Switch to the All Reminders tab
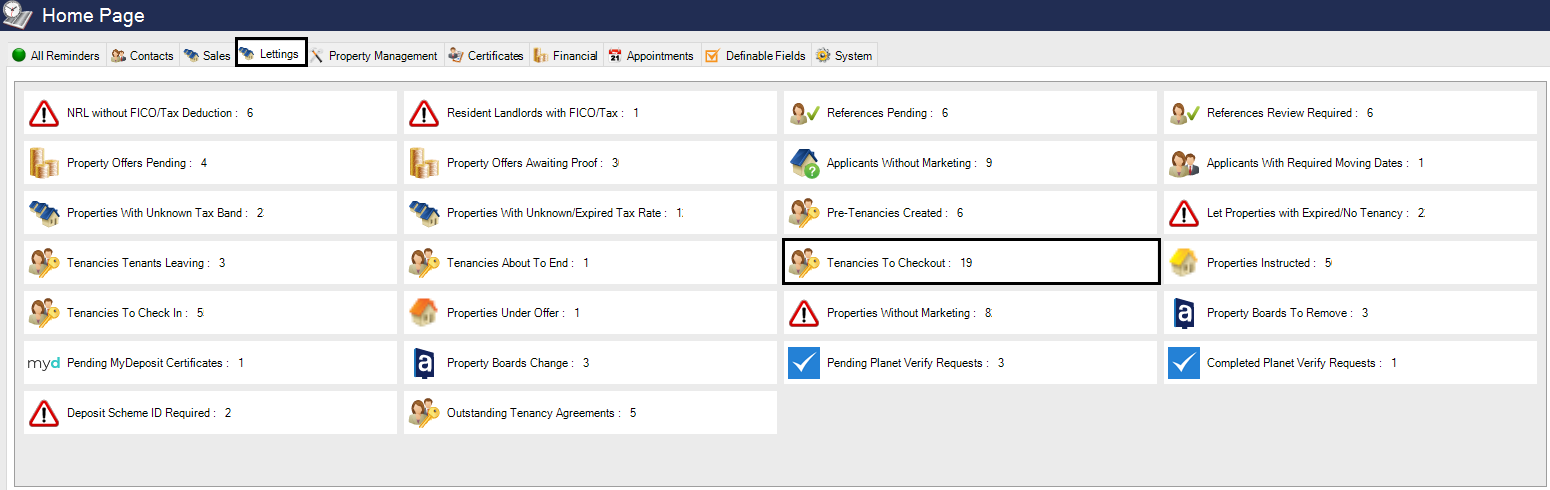Viewport: 1550px width, 490px height. pos(56,56)
